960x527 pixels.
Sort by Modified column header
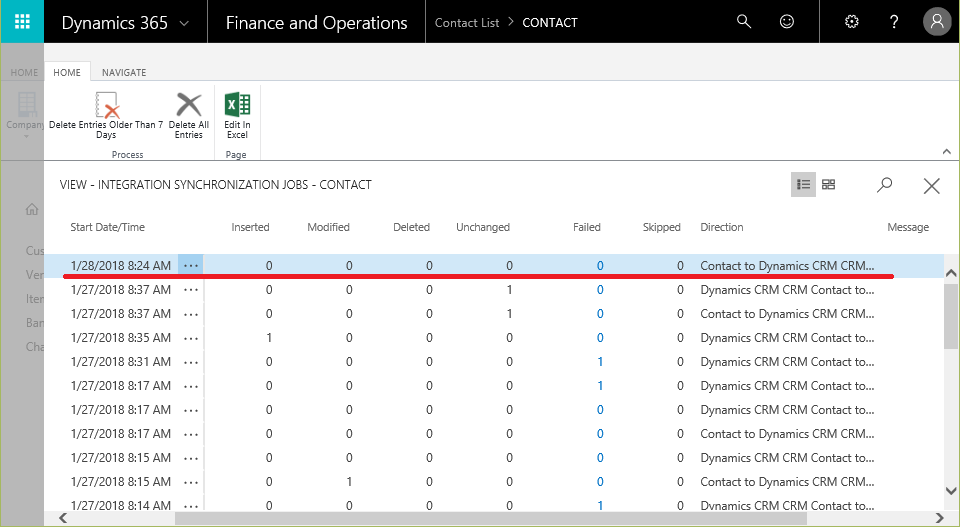[328, 227]
